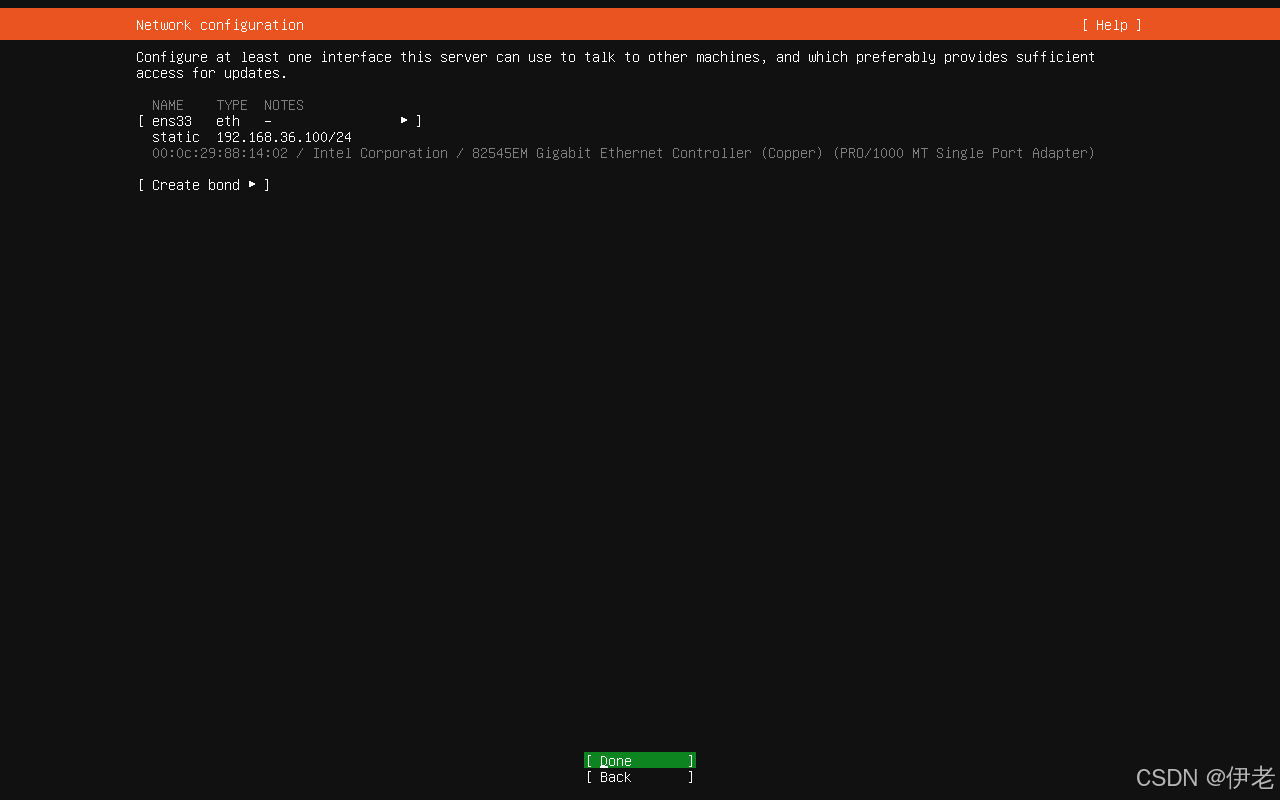
Task: Click the CSDN watermark in the corner
Action: point(1204,777)
